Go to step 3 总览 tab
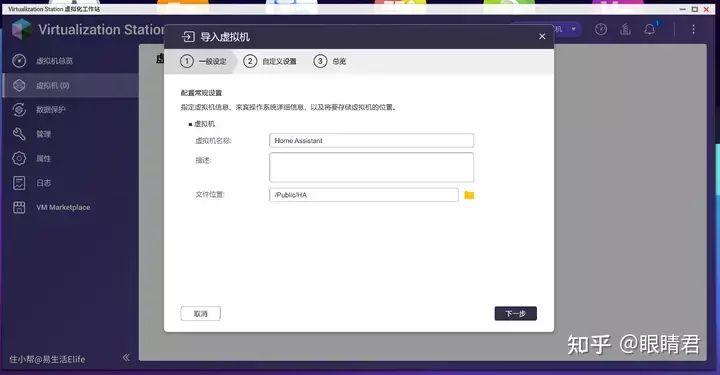 [x=330, y=61]
